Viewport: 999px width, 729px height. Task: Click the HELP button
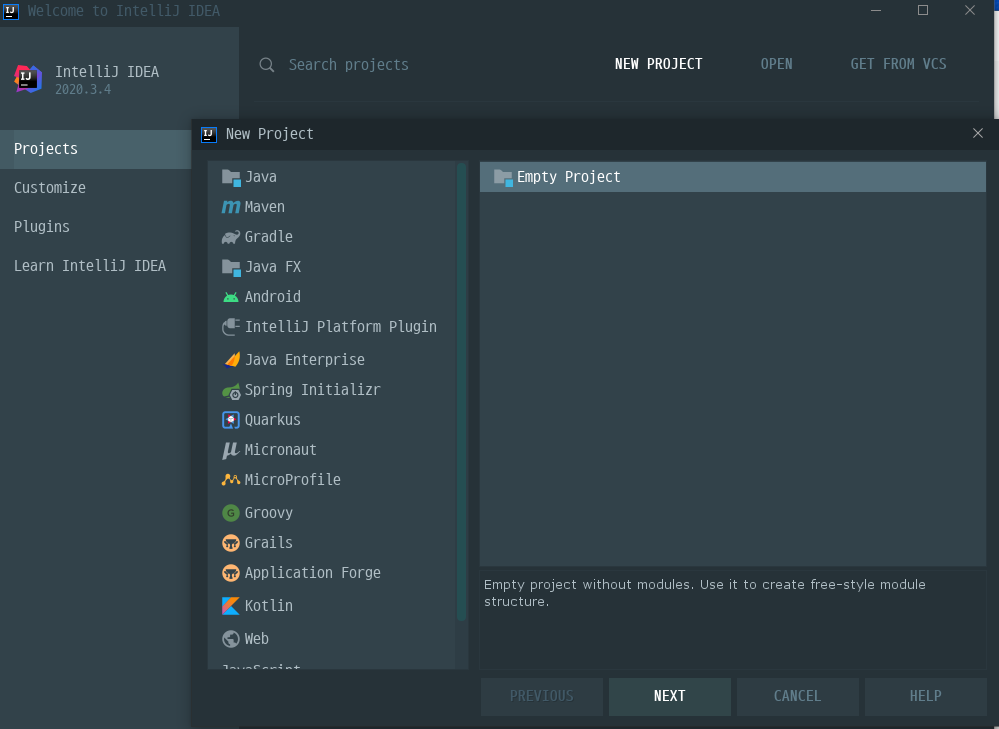pyautogui.click(x=925, y=696)
